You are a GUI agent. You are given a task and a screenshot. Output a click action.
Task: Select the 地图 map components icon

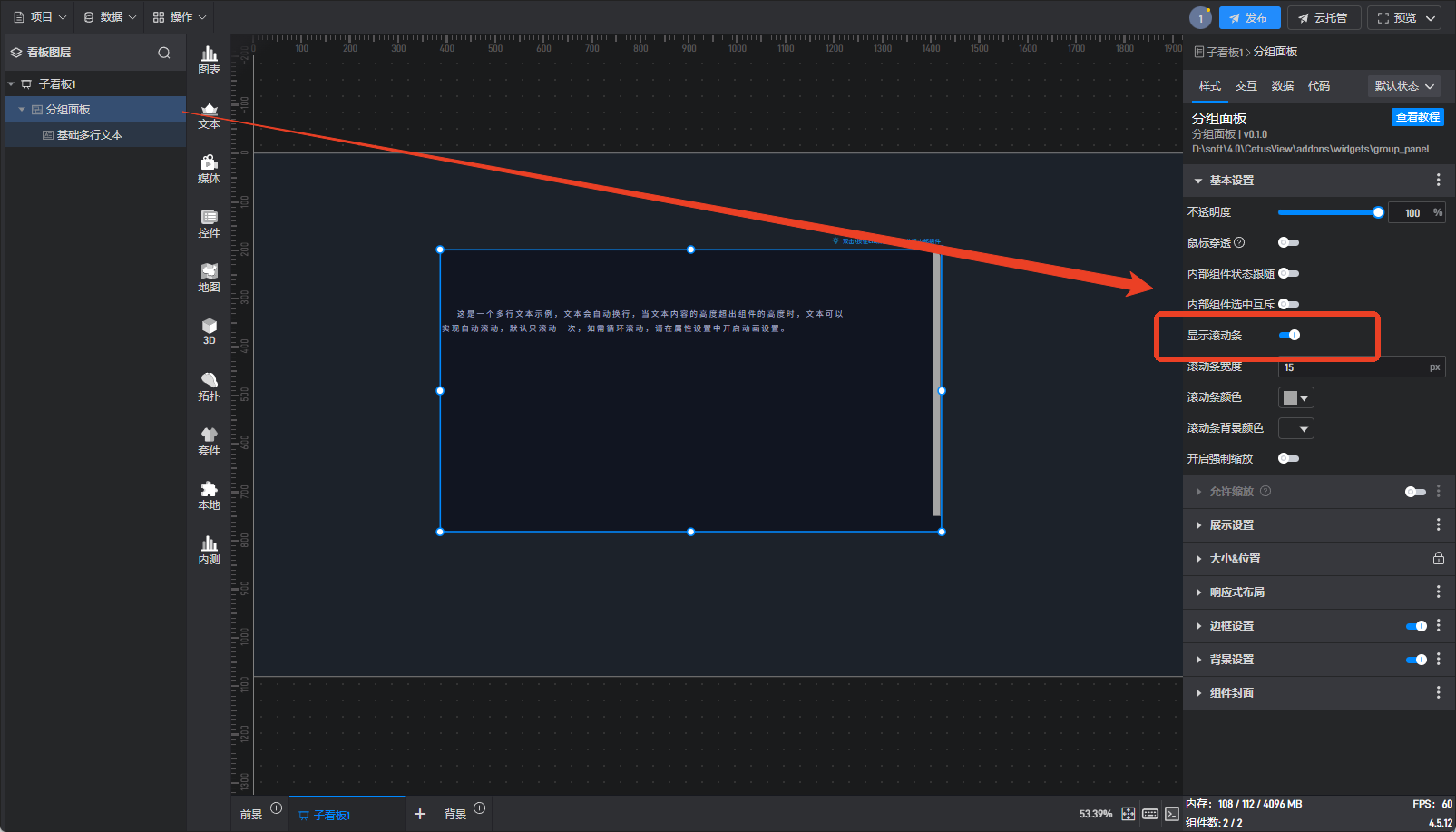click(x=209, y=278)
